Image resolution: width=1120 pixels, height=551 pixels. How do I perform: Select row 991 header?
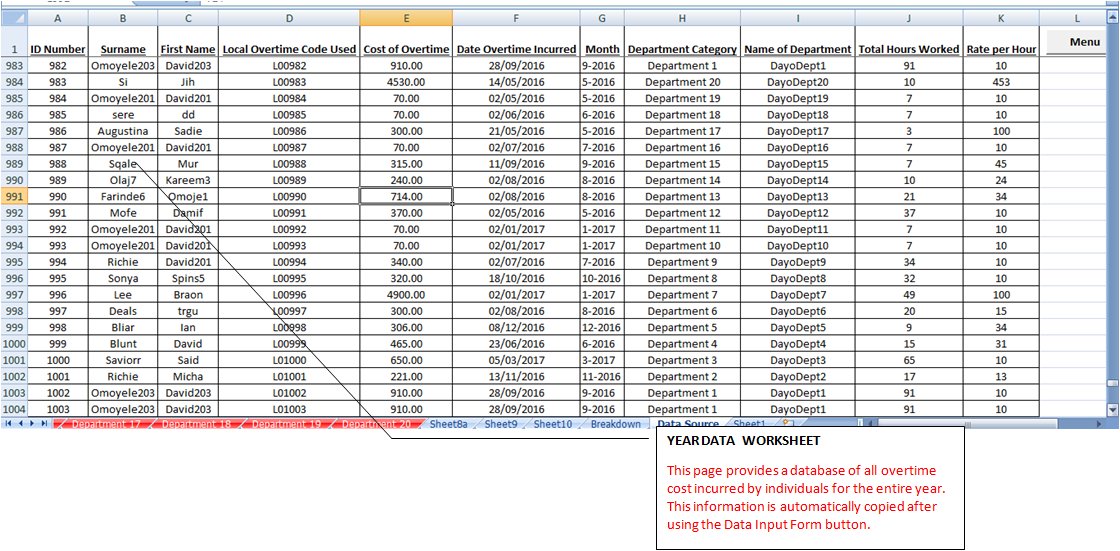click(x=13, y=197)
